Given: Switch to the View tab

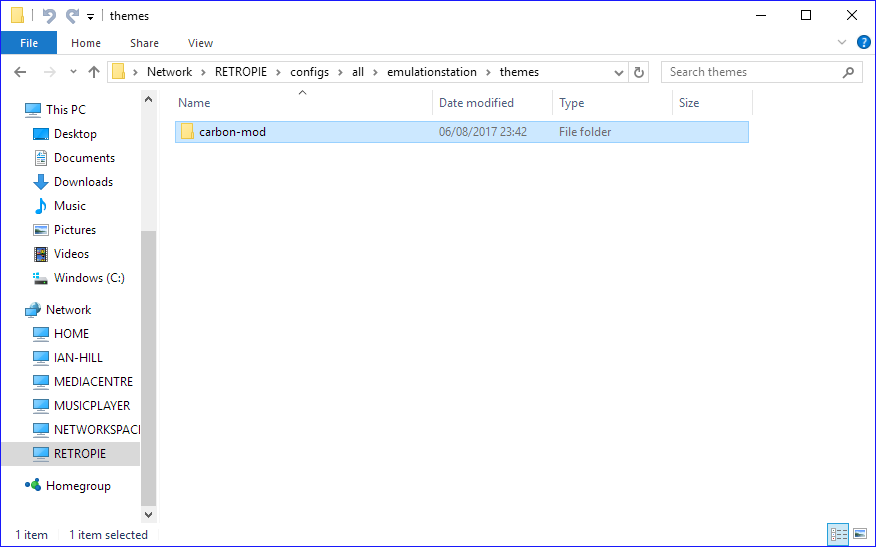Looking at the screenshot, I should (200, 43).
